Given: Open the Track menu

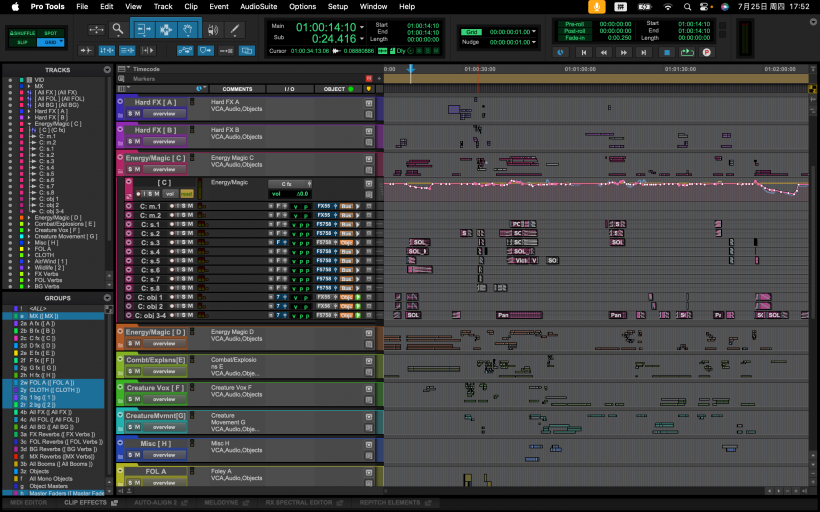Looking at the screenshot, I should [163, 6].
